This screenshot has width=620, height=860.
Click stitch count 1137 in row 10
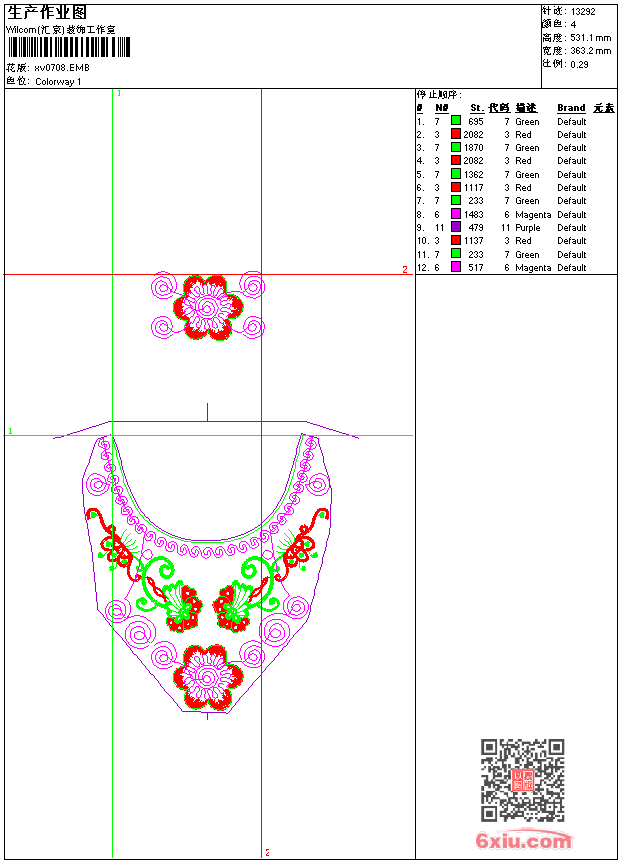click(x=474, y=241)
